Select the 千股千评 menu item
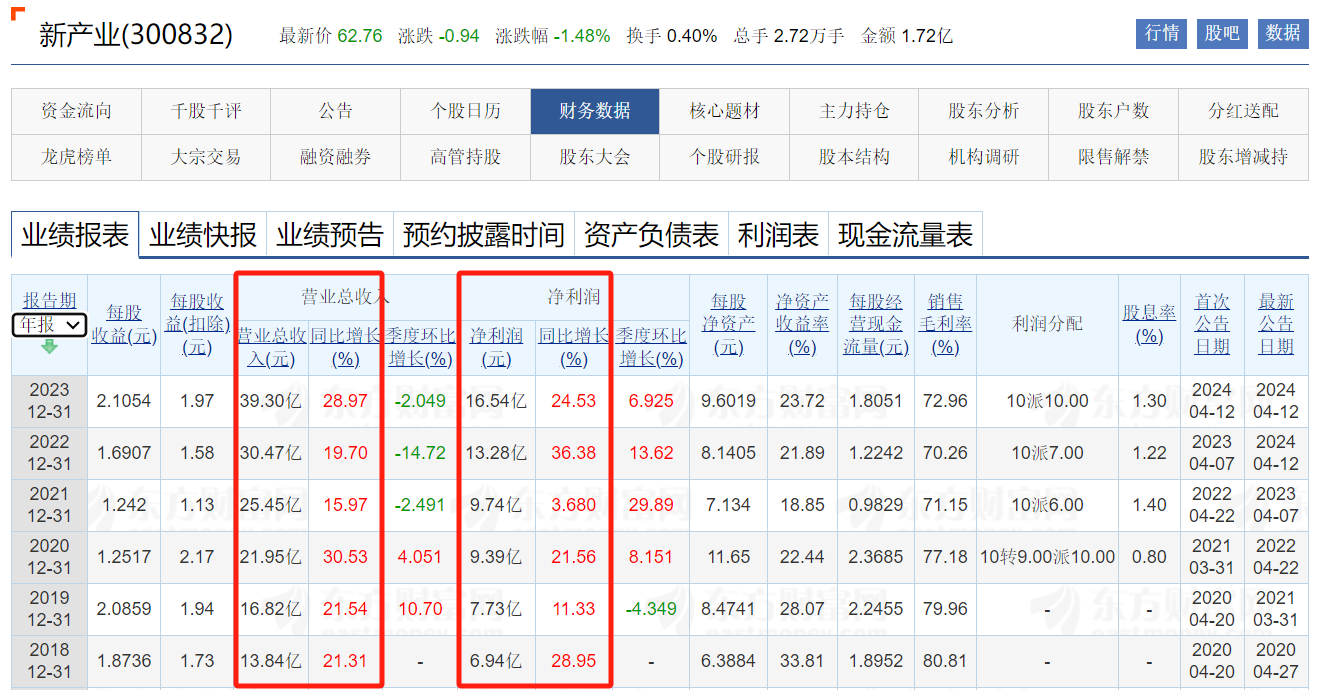The image size is (1320, 690). pos(206,111)
